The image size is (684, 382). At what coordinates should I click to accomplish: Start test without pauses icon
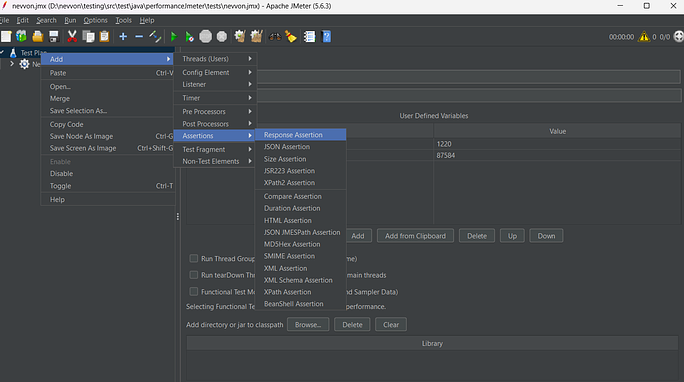point(189,37)
